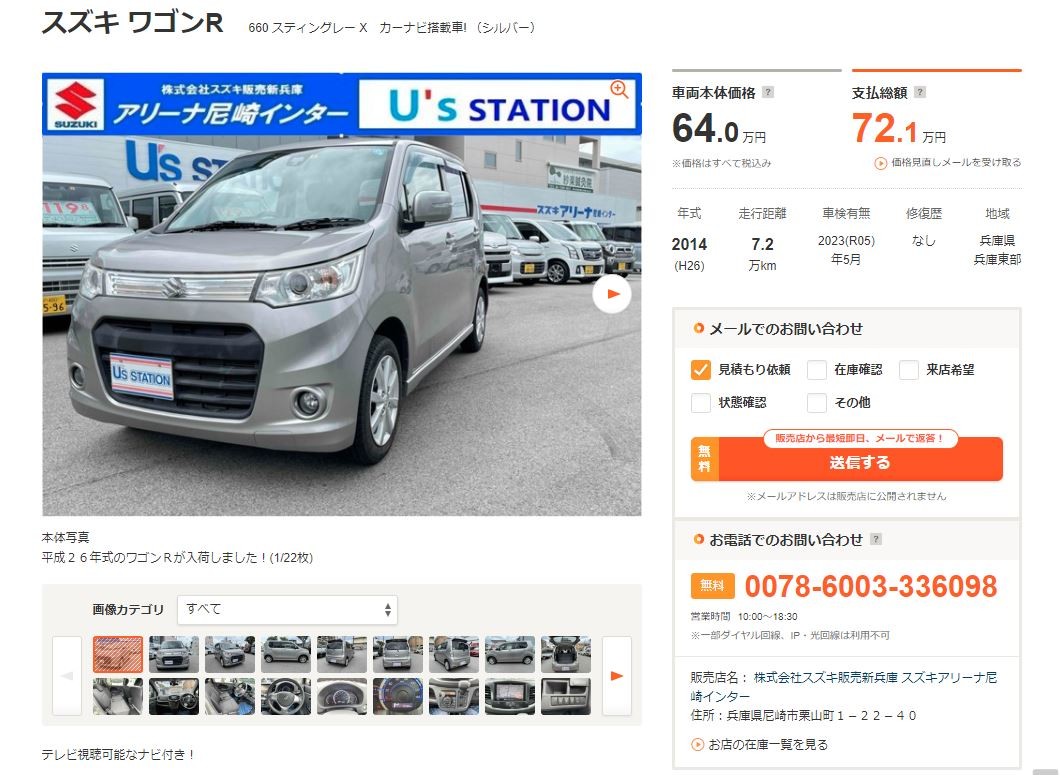Advance thumbnails with the orange right arrow
This screenshot has height=775, width=1060.
(x=617, y=676)
